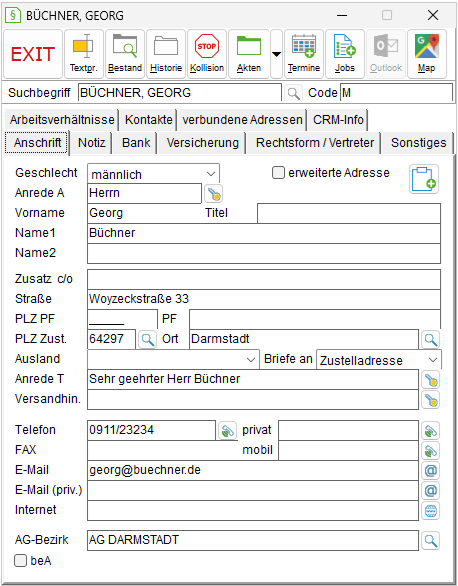
Task: Click the key icon beside Anrede T
Action: point(430,380)
